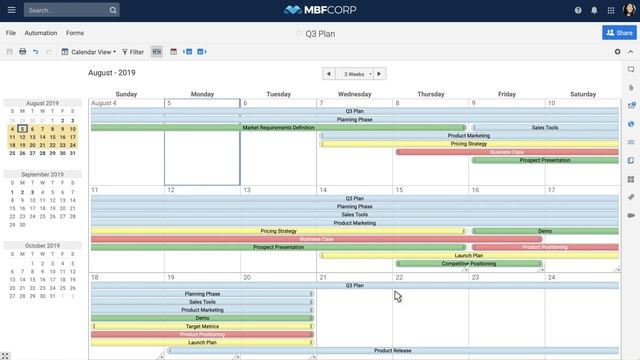The width and height of the screenshot is (640, 360).
Task: Print the sheet with printer icon
Action: pos(22,52)
